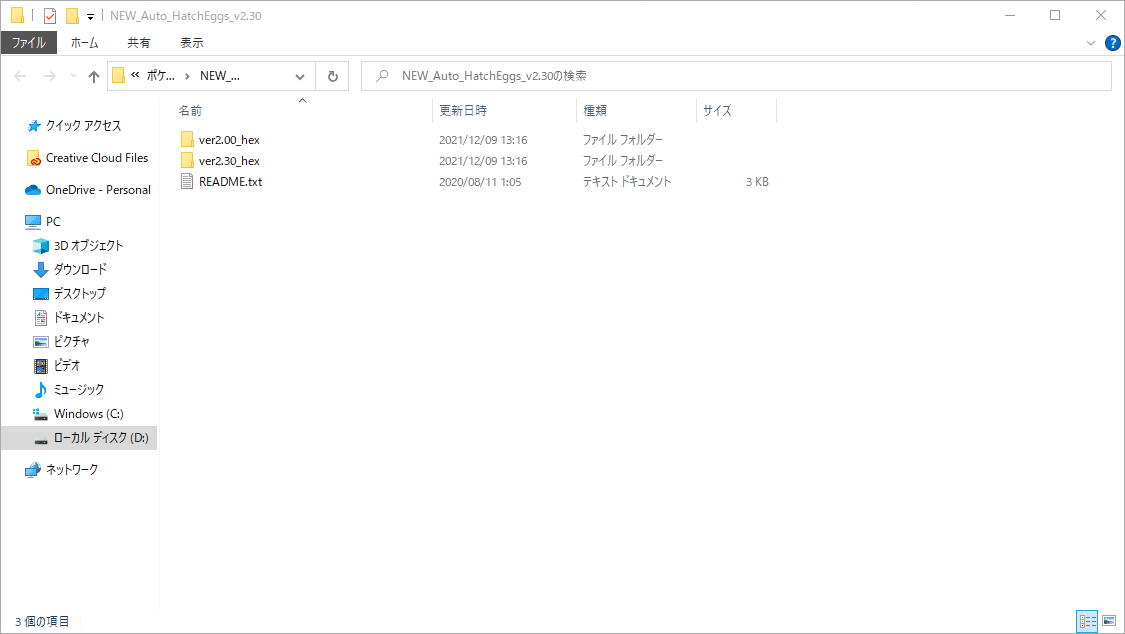Go up one folder level
Screen dimensions: 1125x634
94,76
